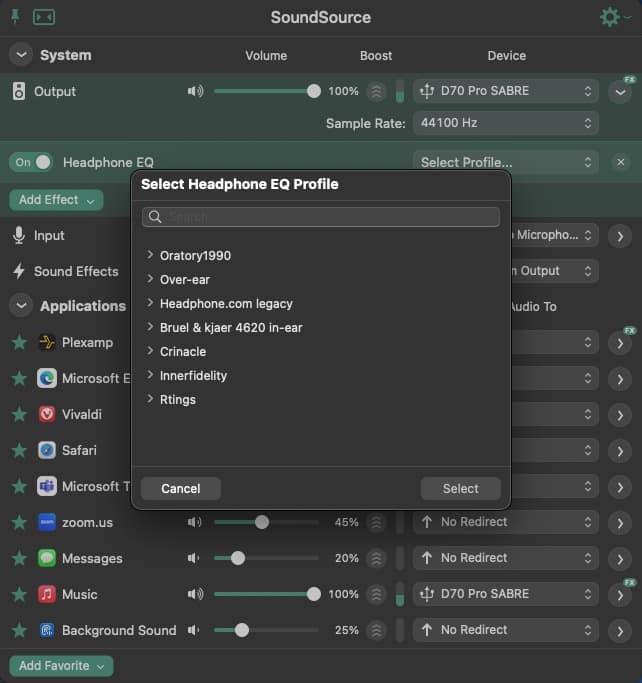Click the Input microphone icon

(x=19, y=235)
